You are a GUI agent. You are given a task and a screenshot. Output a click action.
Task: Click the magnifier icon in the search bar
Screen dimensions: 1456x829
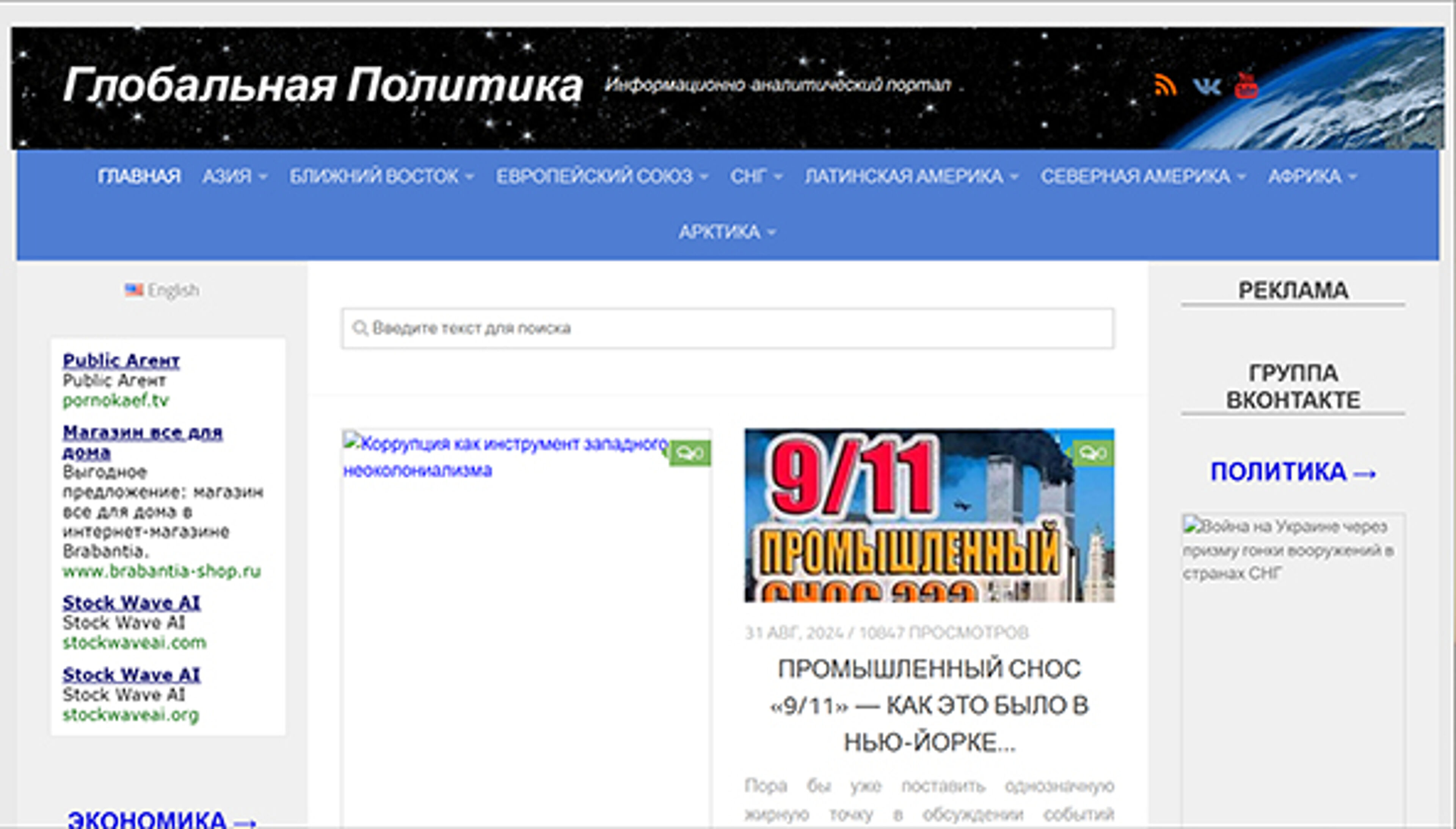click(361, 327)
